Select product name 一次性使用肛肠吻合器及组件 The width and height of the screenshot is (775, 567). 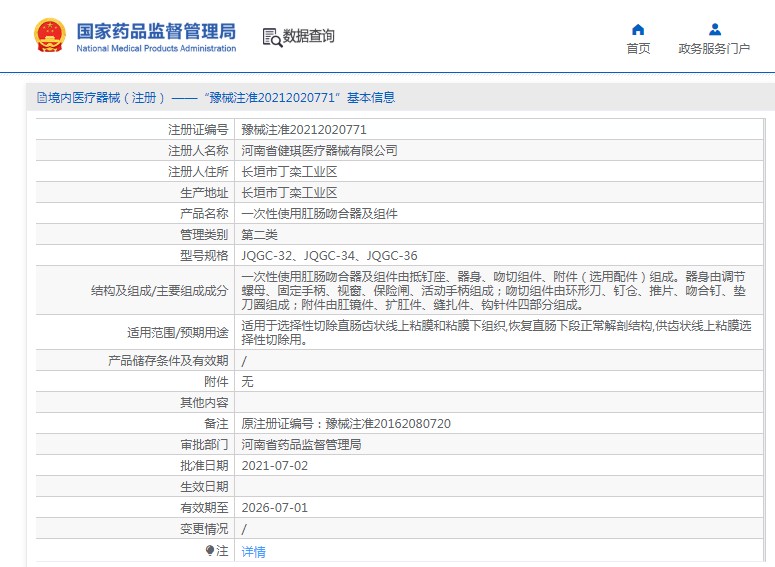(x=319, y=214)
